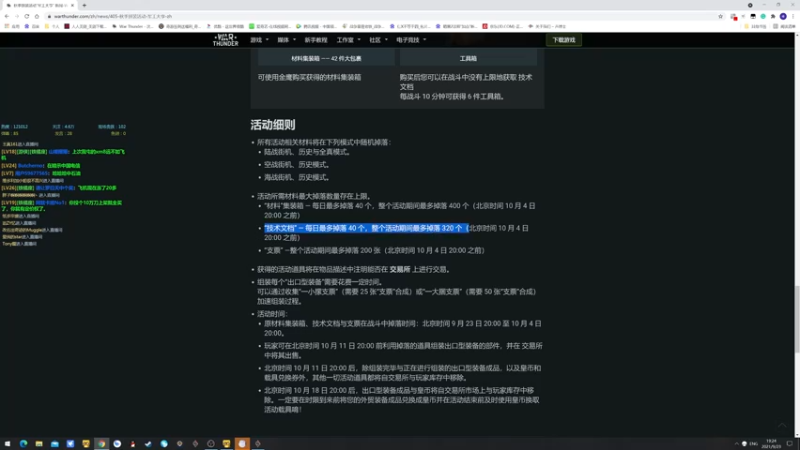The image size is (800, 450).
Task: Select the 材料集装箱 42件大包裹 header
Action: tap(326, 59)
